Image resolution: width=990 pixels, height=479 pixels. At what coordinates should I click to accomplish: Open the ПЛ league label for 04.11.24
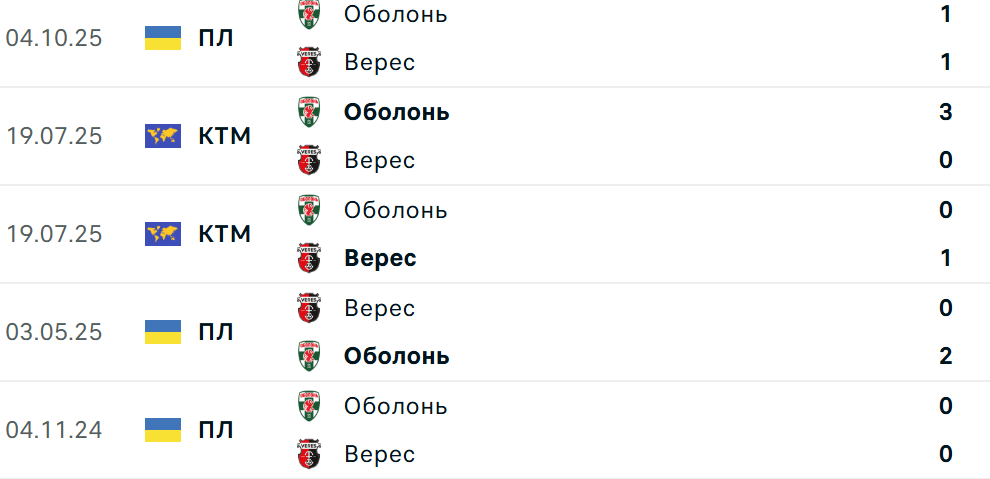click(216, 430)
